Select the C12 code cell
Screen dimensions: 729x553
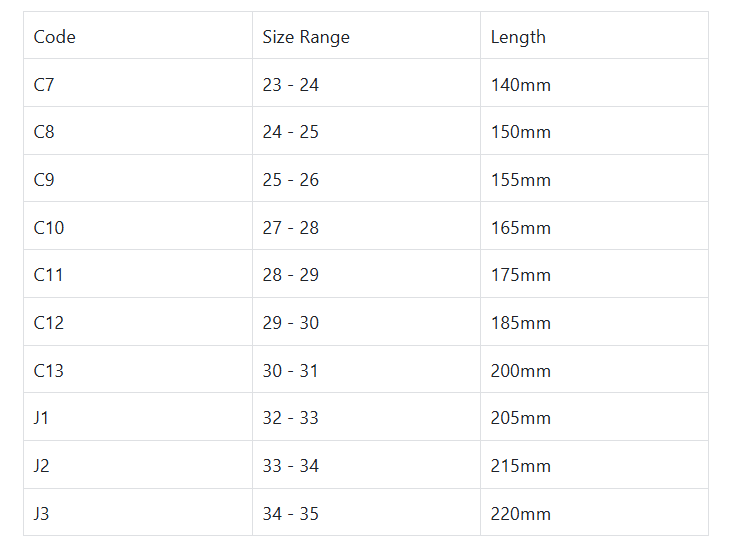[49, 323]
